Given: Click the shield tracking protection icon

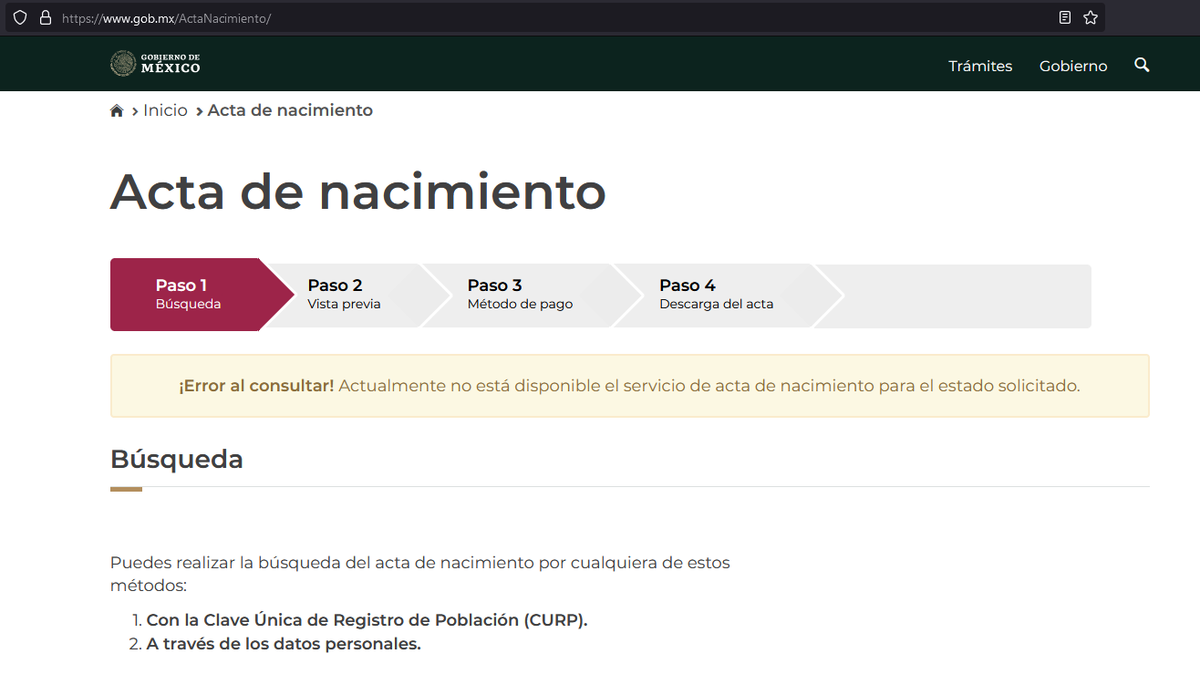Looking at the screenshot, I should [19, 18].
